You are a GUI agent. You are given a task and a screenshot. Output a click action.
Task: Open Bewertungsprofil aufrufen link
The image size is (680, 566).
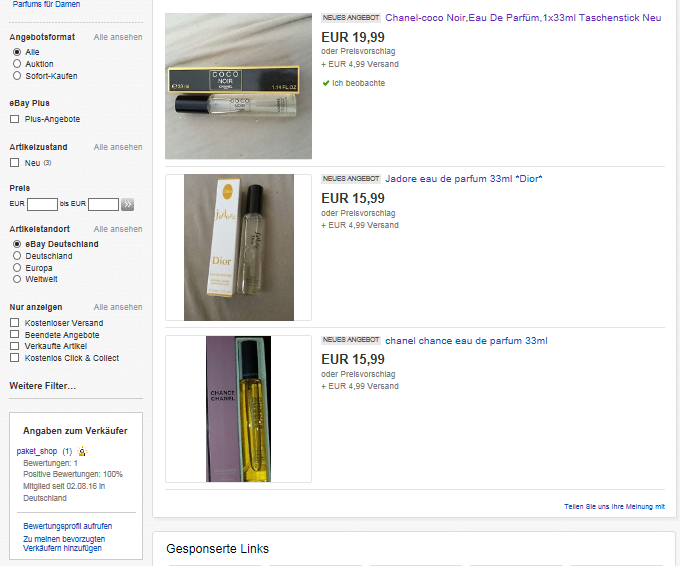(68, 526)
